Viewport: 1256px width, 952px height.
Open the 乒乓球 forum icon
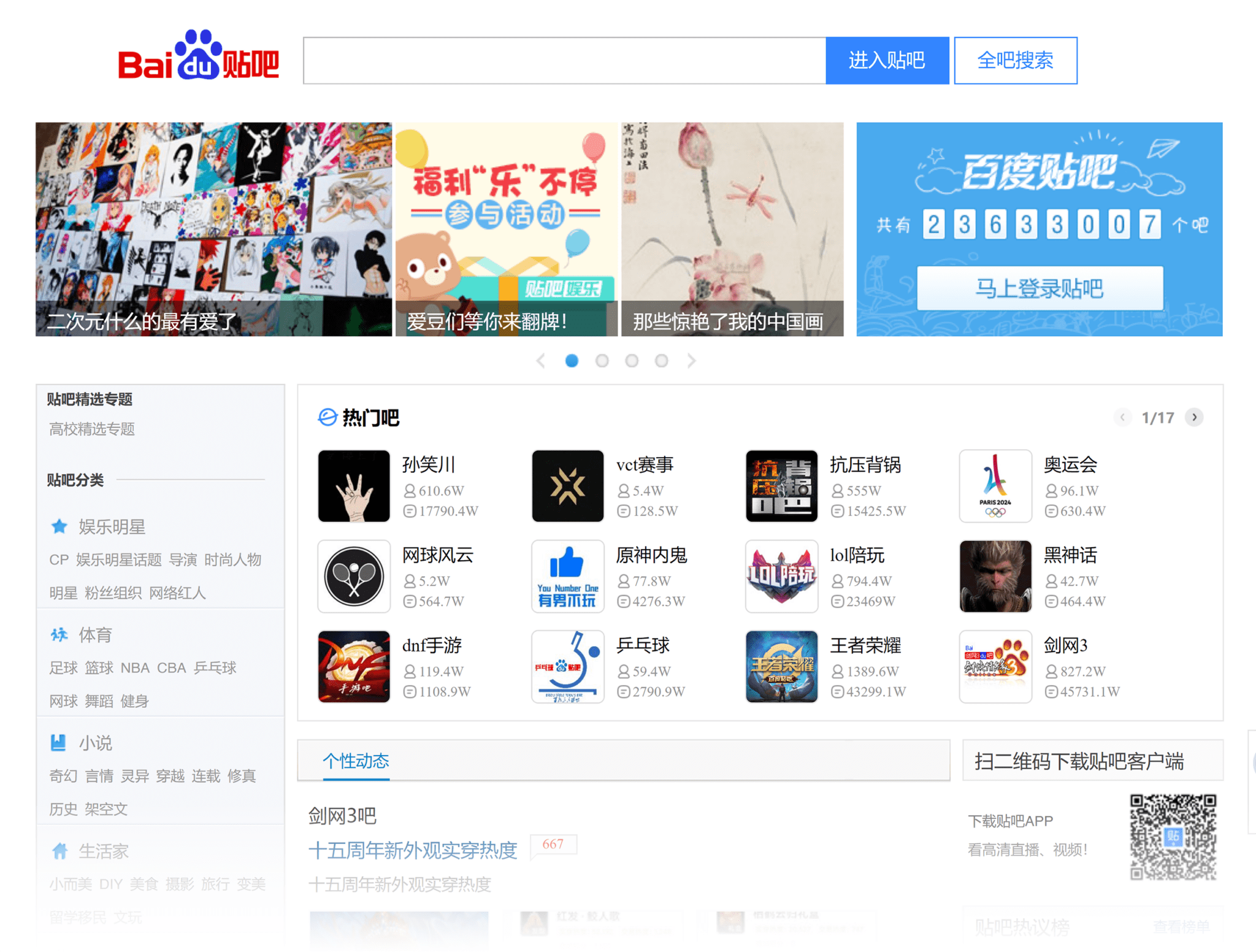(x=568, y=666)
